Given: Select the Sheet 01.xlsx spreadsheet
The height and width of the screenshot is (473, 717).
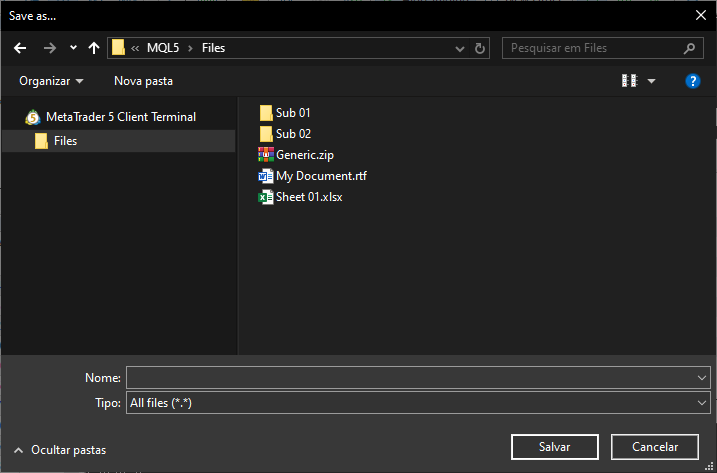Looking at the screenshot, I should coord(309,197).
